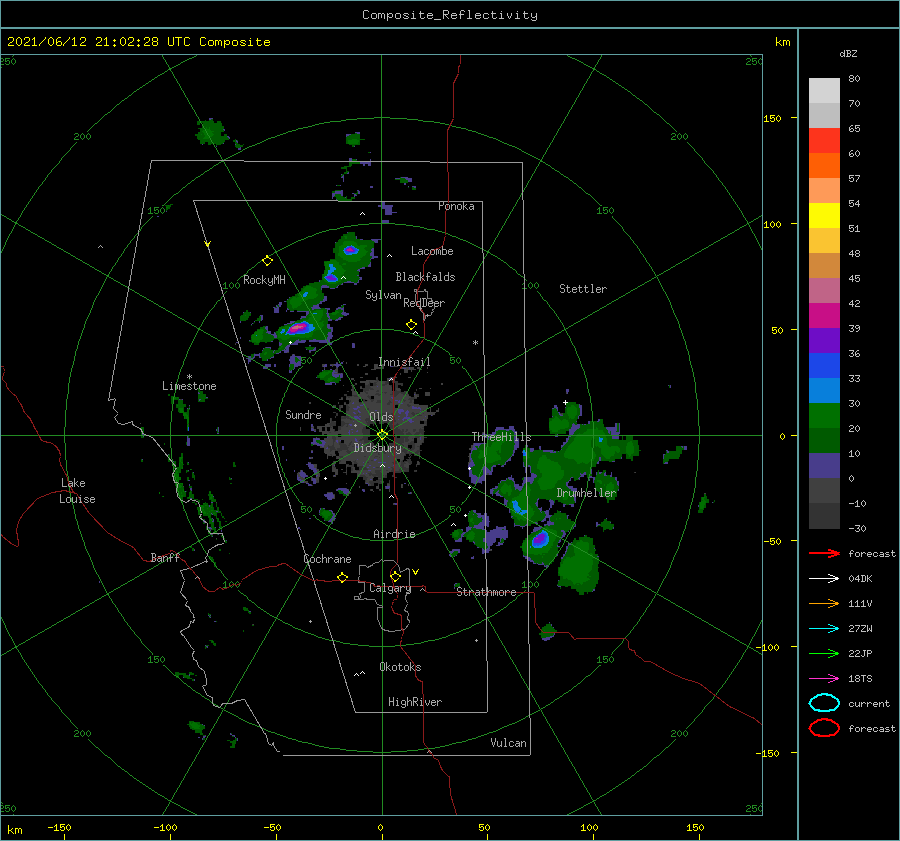Click the Limestone label

pyautogui.click(x=189, y=386)
